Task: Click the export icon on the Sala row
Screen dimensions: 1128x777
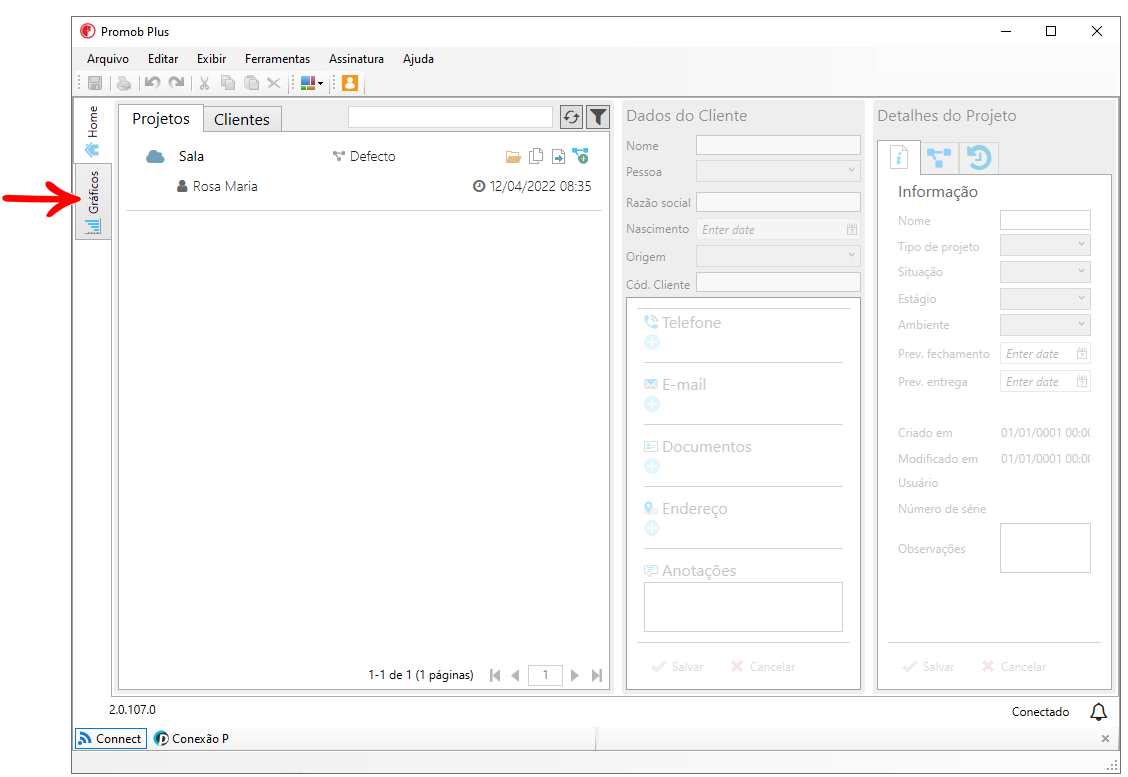Action: coord(558,156)
